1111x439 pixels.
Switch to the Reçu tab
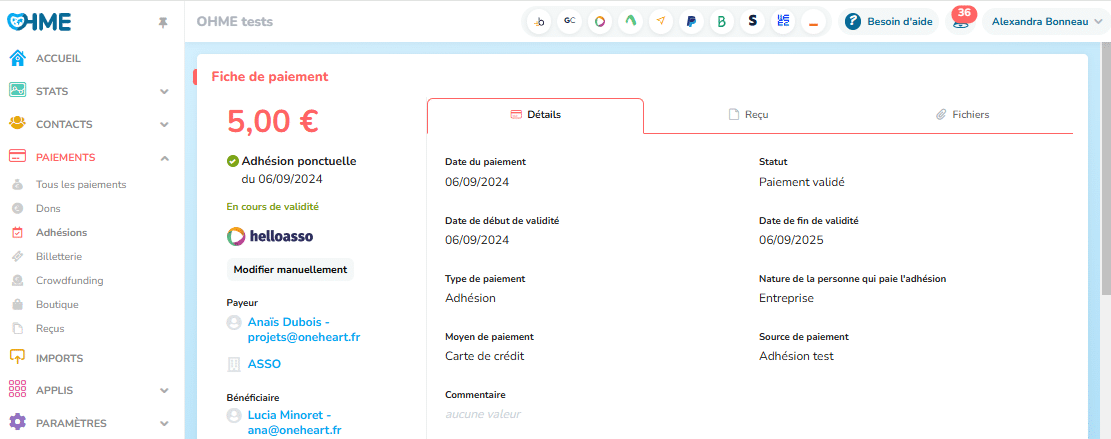pos(748,115)
